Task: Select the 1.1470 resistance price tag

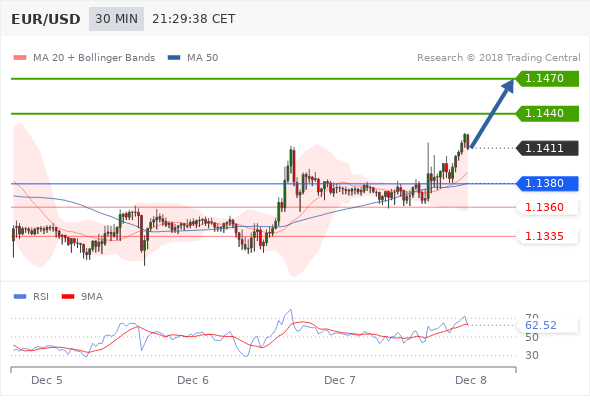Action: pyautogui.click(x=547, y=78)
